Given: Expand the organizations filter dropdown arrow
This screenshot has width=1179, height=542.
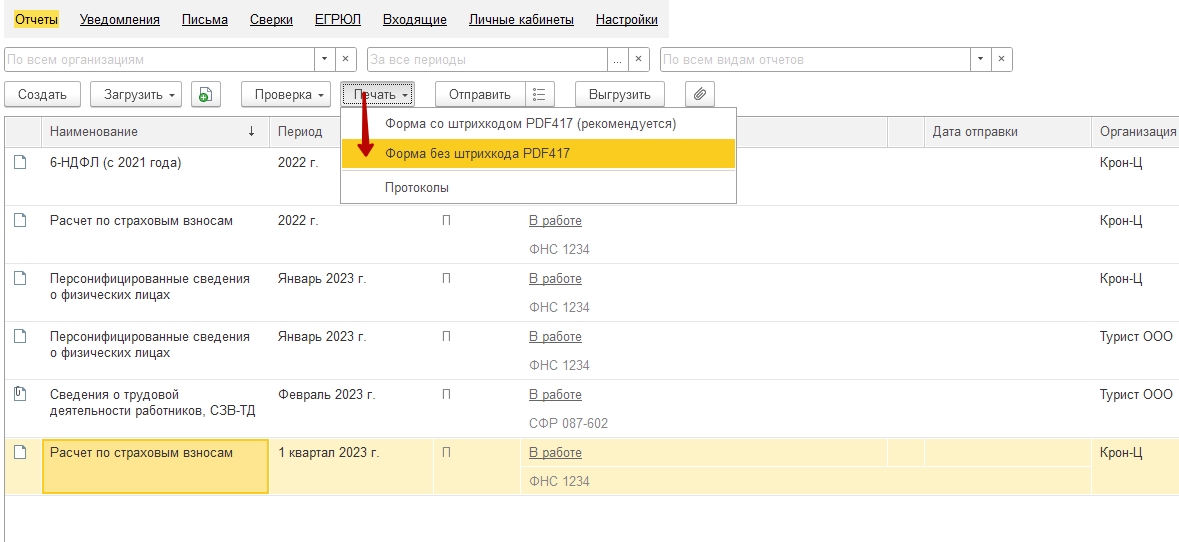Looking at the screenshot, I should [324, 60].
